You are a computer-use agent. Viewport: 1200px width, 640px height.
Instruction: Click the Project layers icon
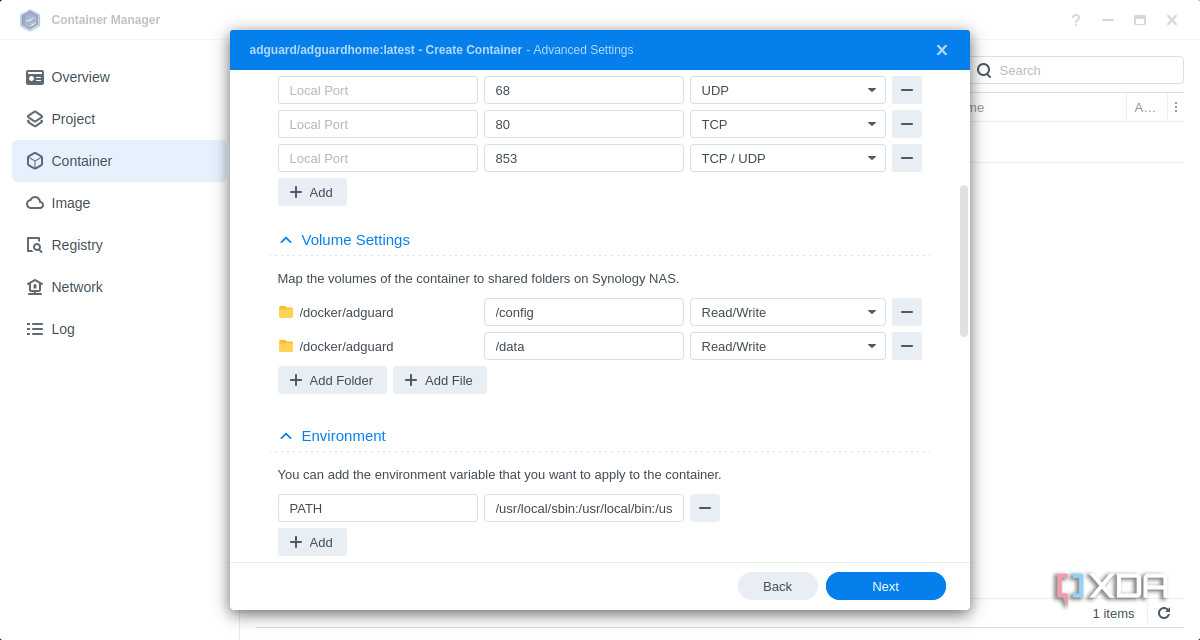click(x=35, y=119)
